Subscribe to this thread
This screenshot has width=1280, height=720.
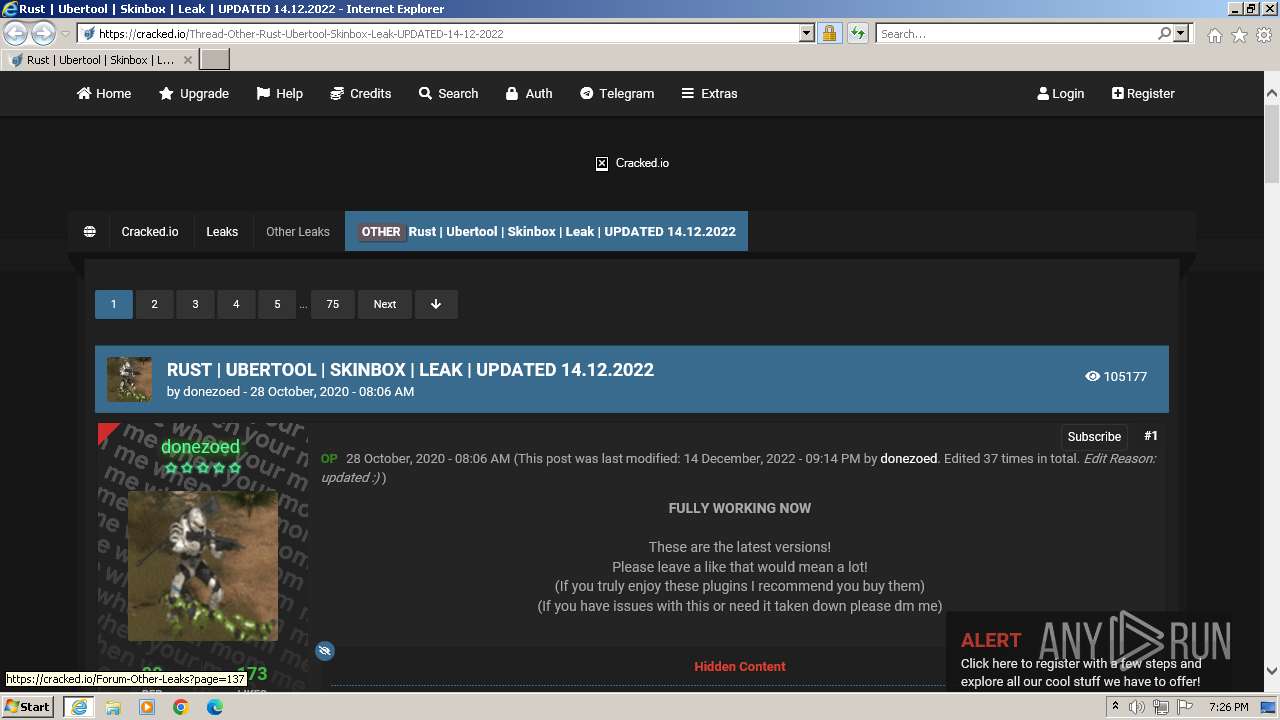1094,436
